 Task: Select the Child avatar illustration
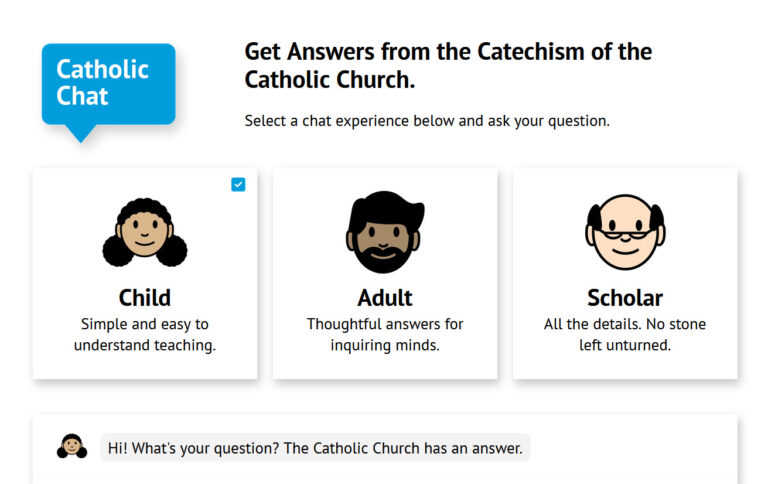tap(145, 234)
